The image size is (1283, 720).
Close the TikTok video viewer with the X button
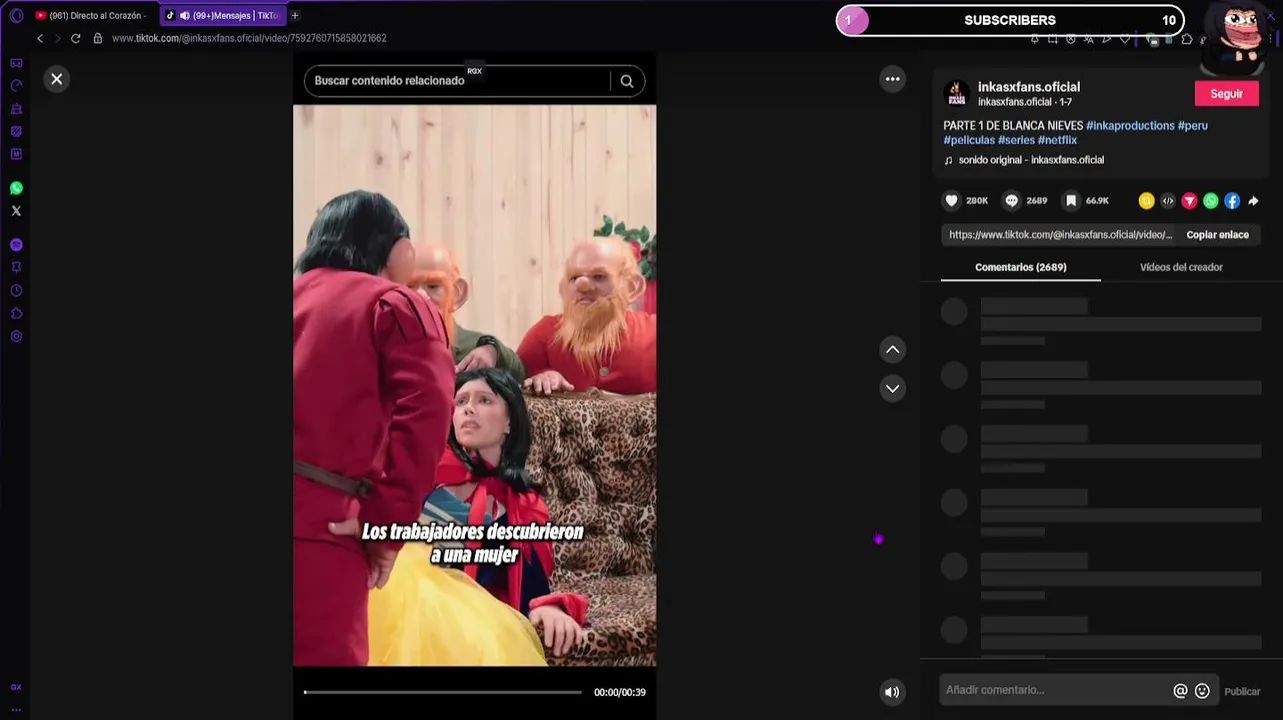point(57,79)
